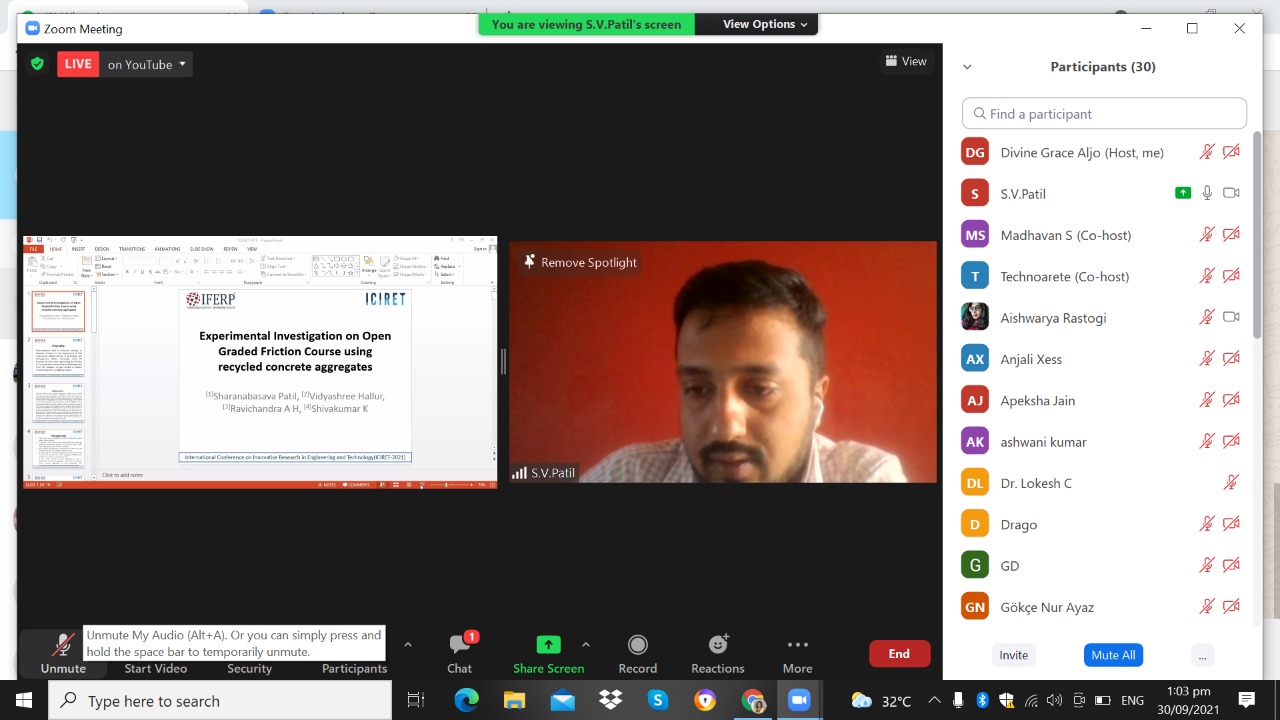Click the DESIGN ribbon tab in shared PowerPoint
The height and width of the screenshot is (720, 1280).
(102, 249)
